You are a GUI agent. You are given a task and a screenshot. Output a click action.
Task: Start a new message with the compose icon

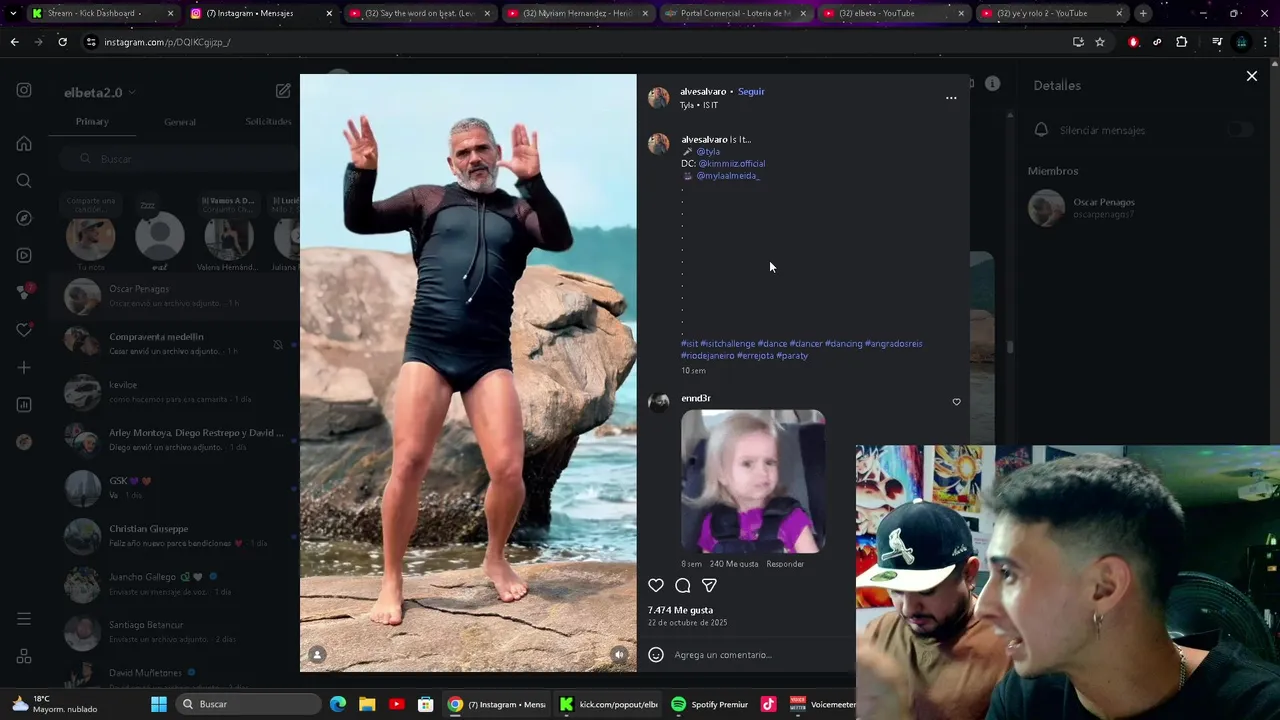coord(283,91)
